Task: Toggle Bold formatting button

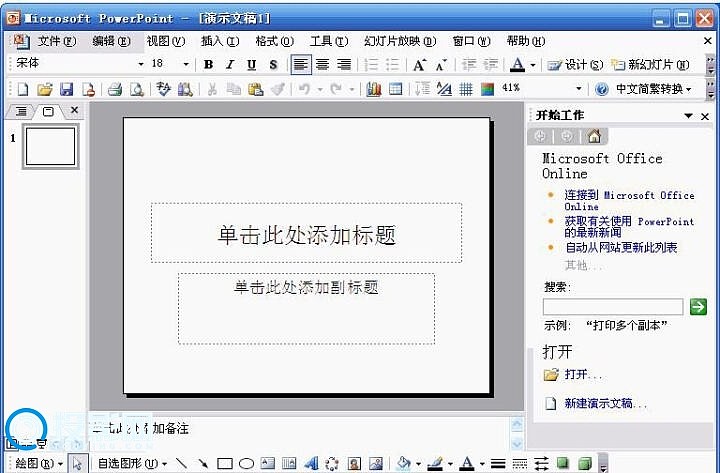Action: (x=209, y=64)
